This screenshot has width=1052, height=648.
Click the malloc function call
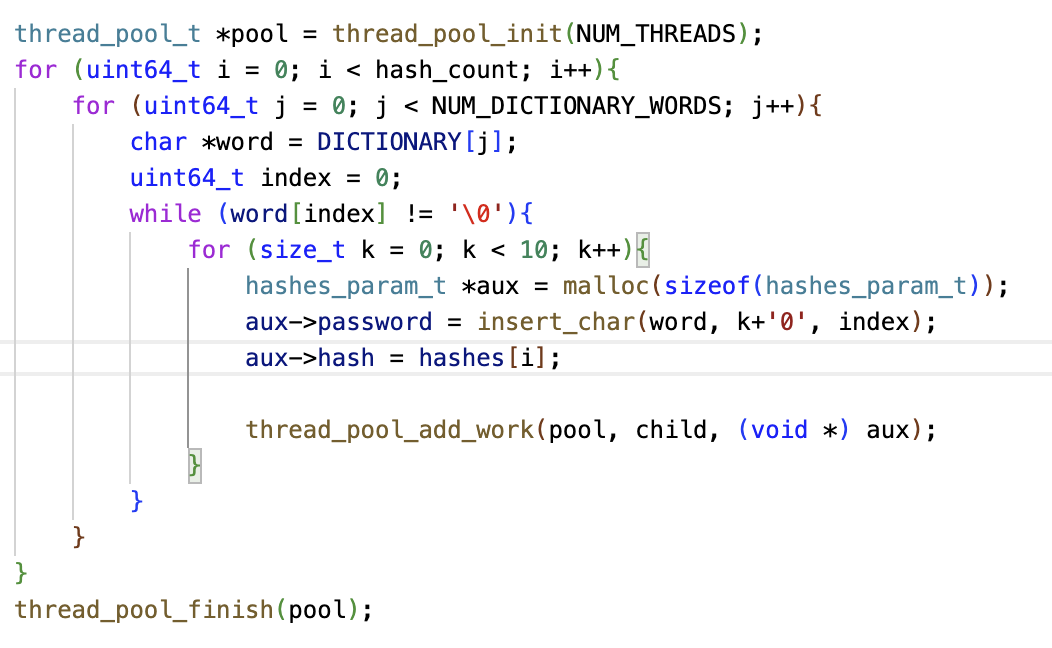599,286
